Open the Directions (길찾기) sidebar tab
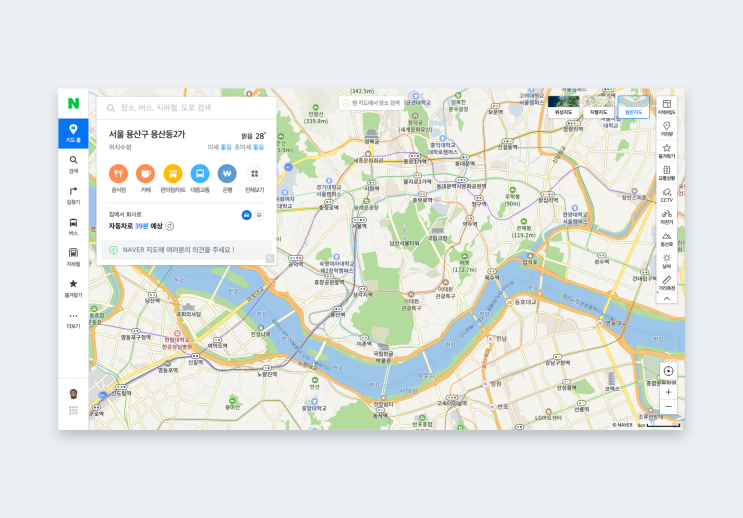Screen dimensions: 743x518 click(73, 195)
